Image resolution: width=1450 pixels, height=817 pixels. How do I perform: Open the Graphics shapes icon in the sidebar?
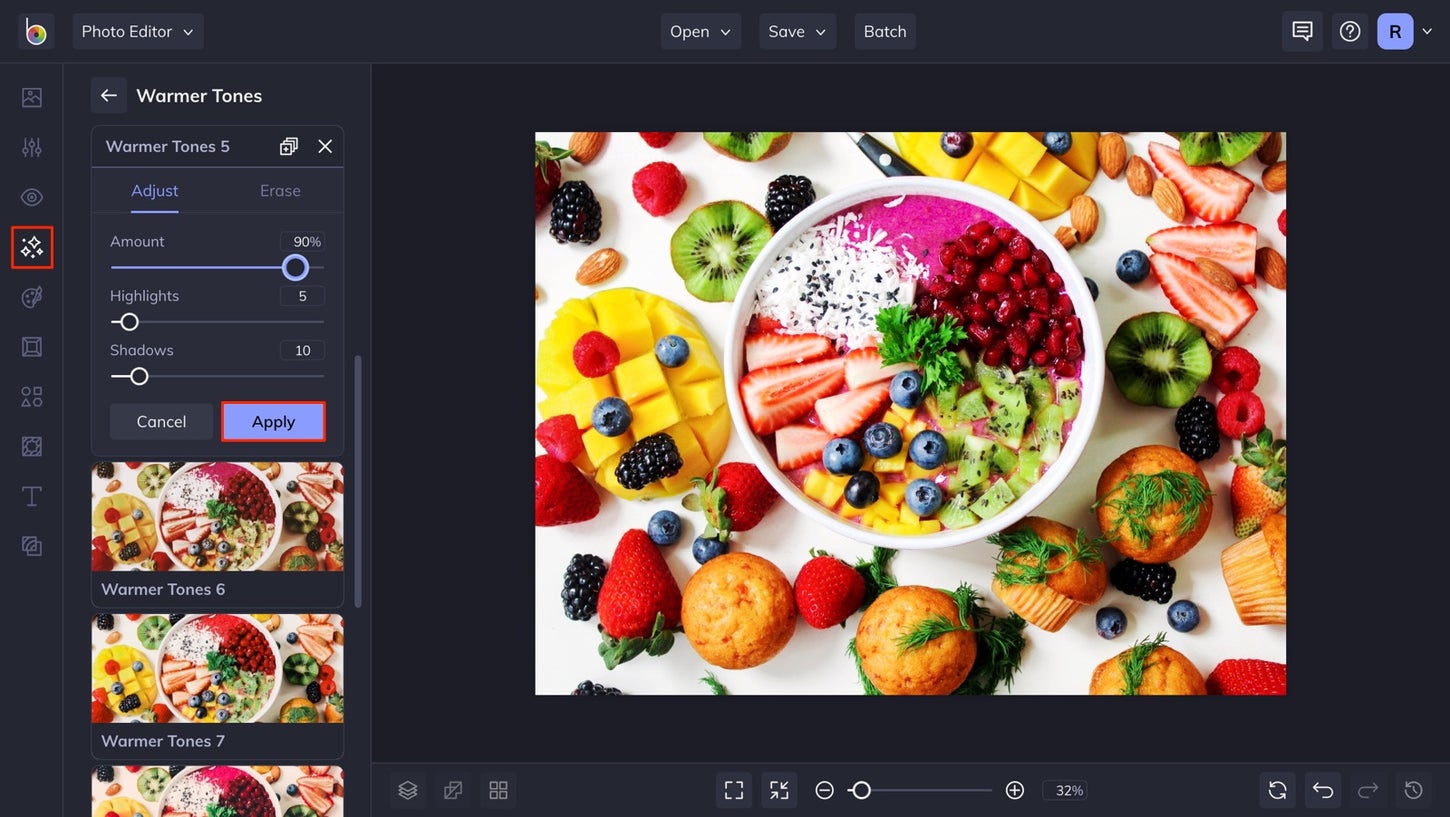point(31,396)
